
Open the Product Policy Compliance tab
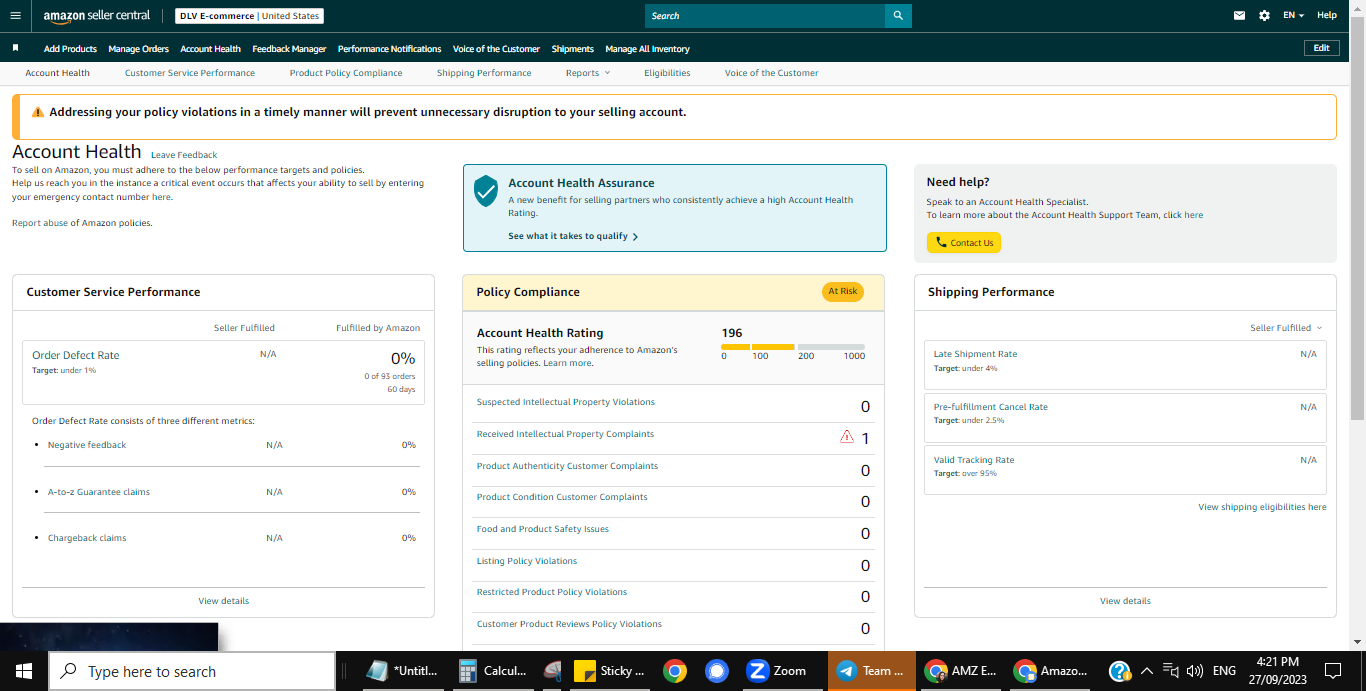[346, 73]
